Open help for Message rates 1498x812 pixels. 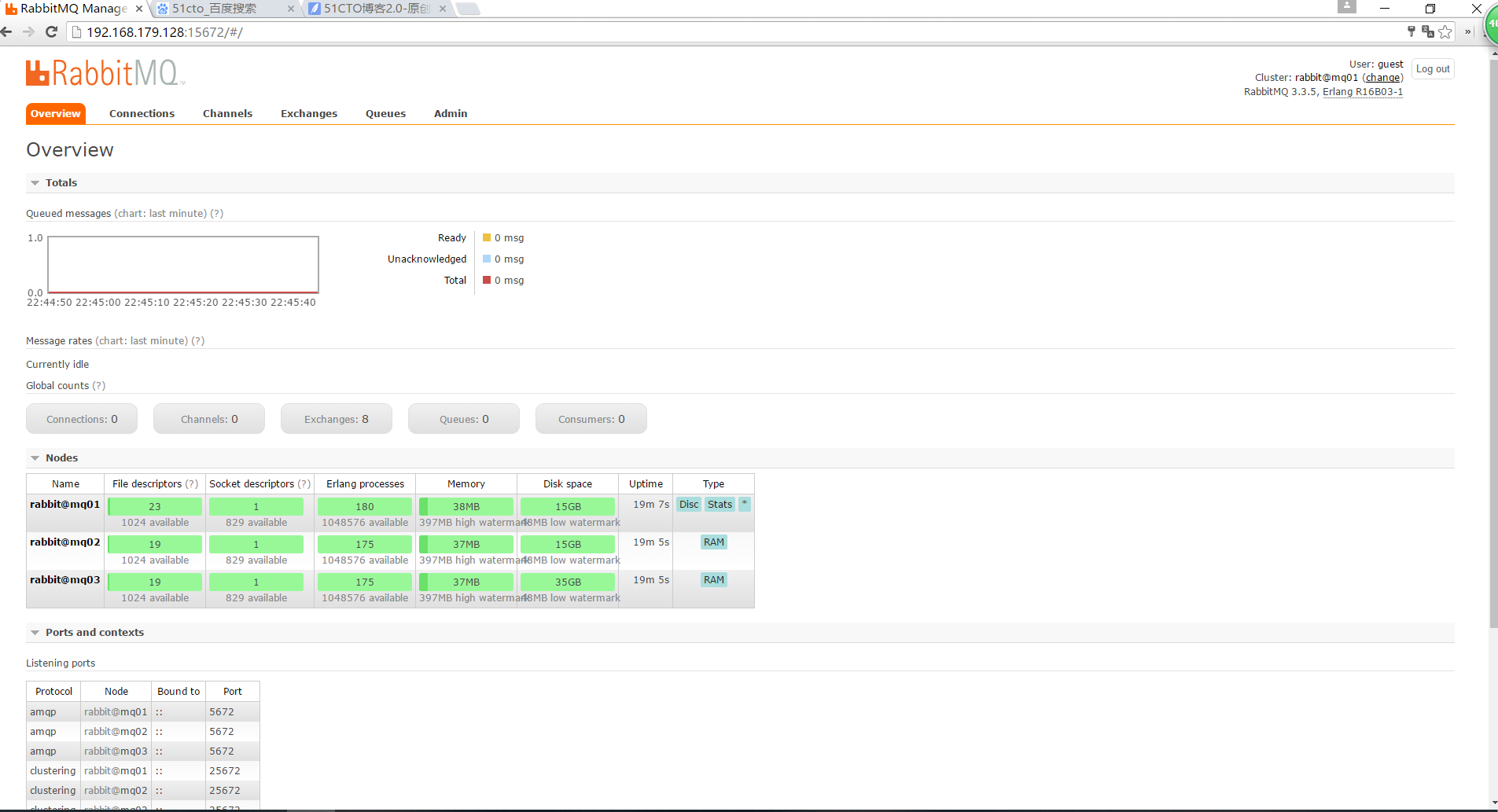(198, 340)
